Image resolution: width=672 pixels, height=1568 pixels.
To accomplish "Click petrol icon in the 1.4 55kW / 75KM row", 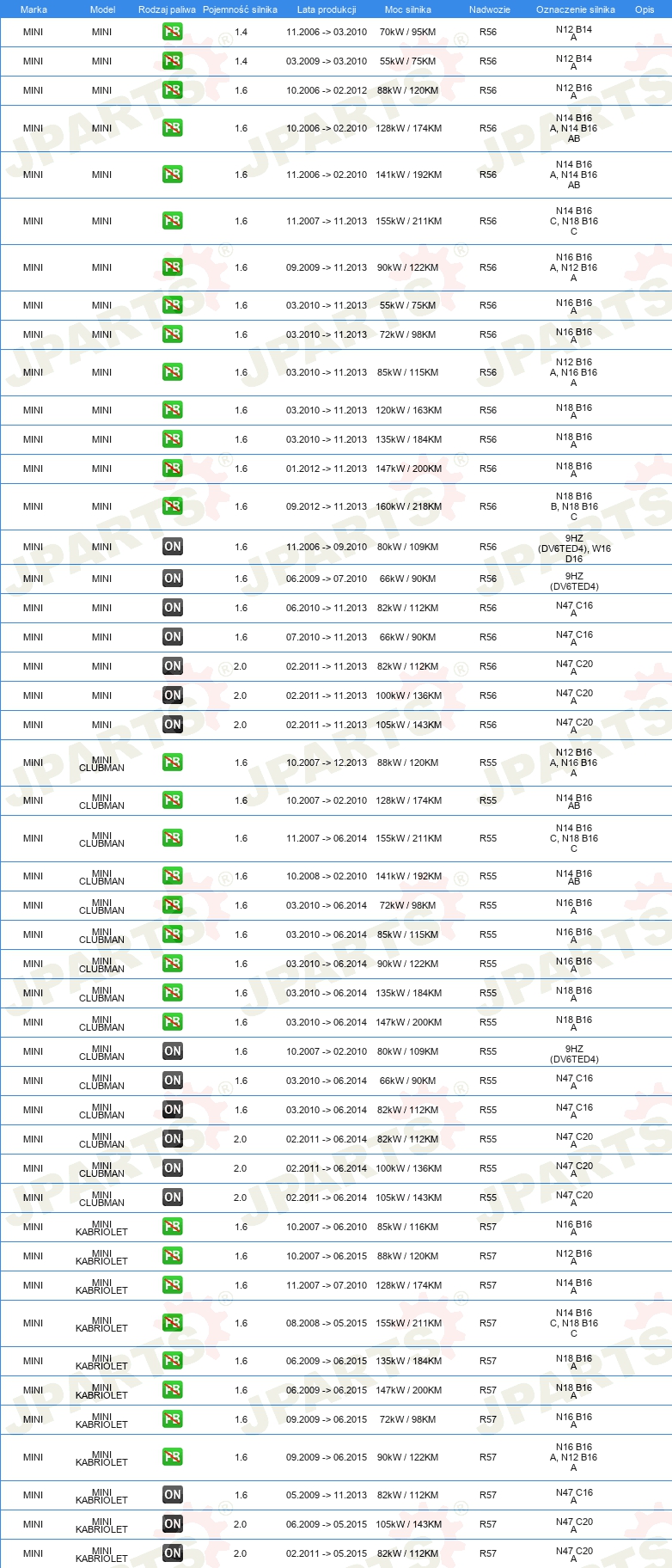I will (x=173, y=61).
